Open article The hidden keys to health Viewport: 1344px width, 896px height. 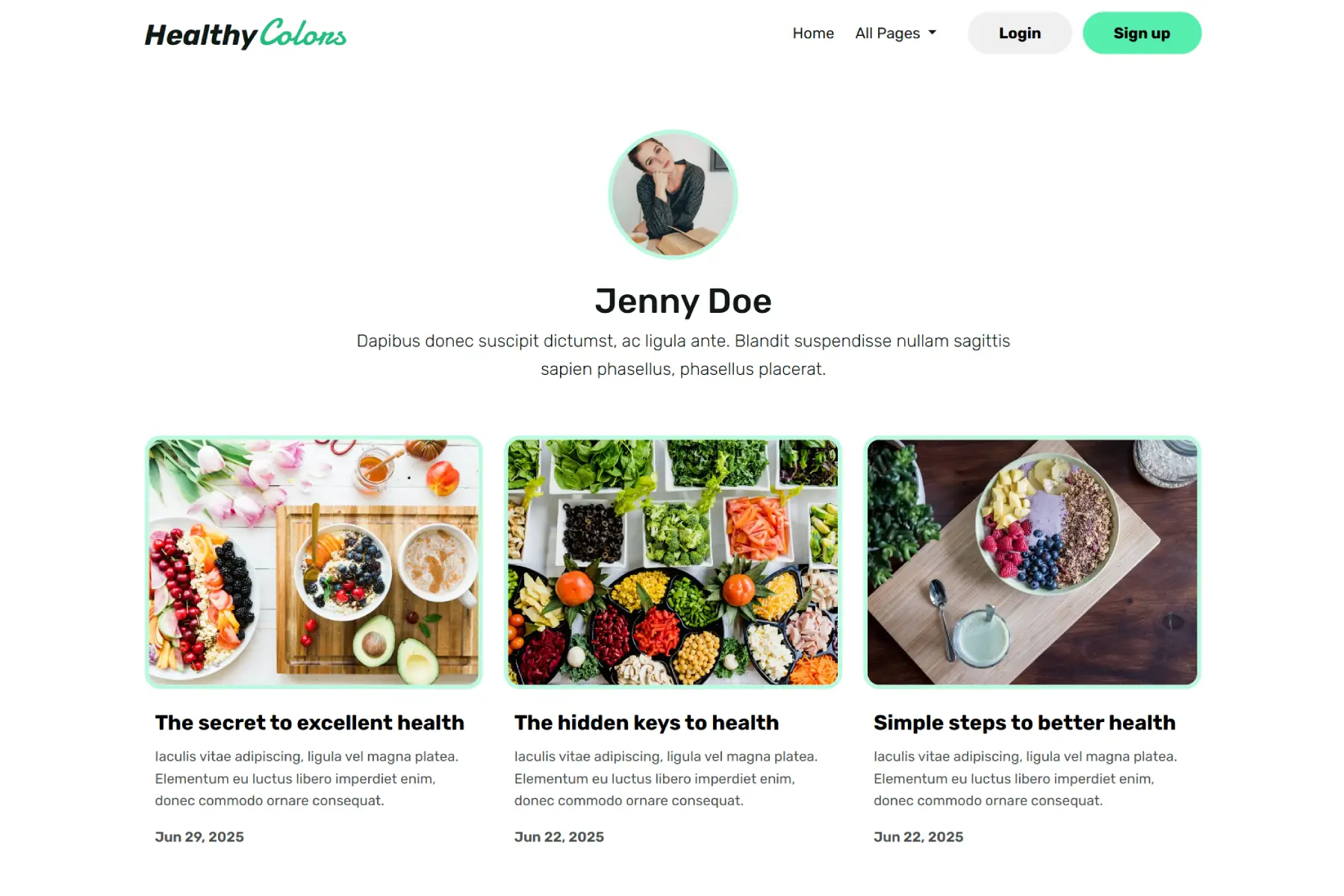(x=647, y=722)
